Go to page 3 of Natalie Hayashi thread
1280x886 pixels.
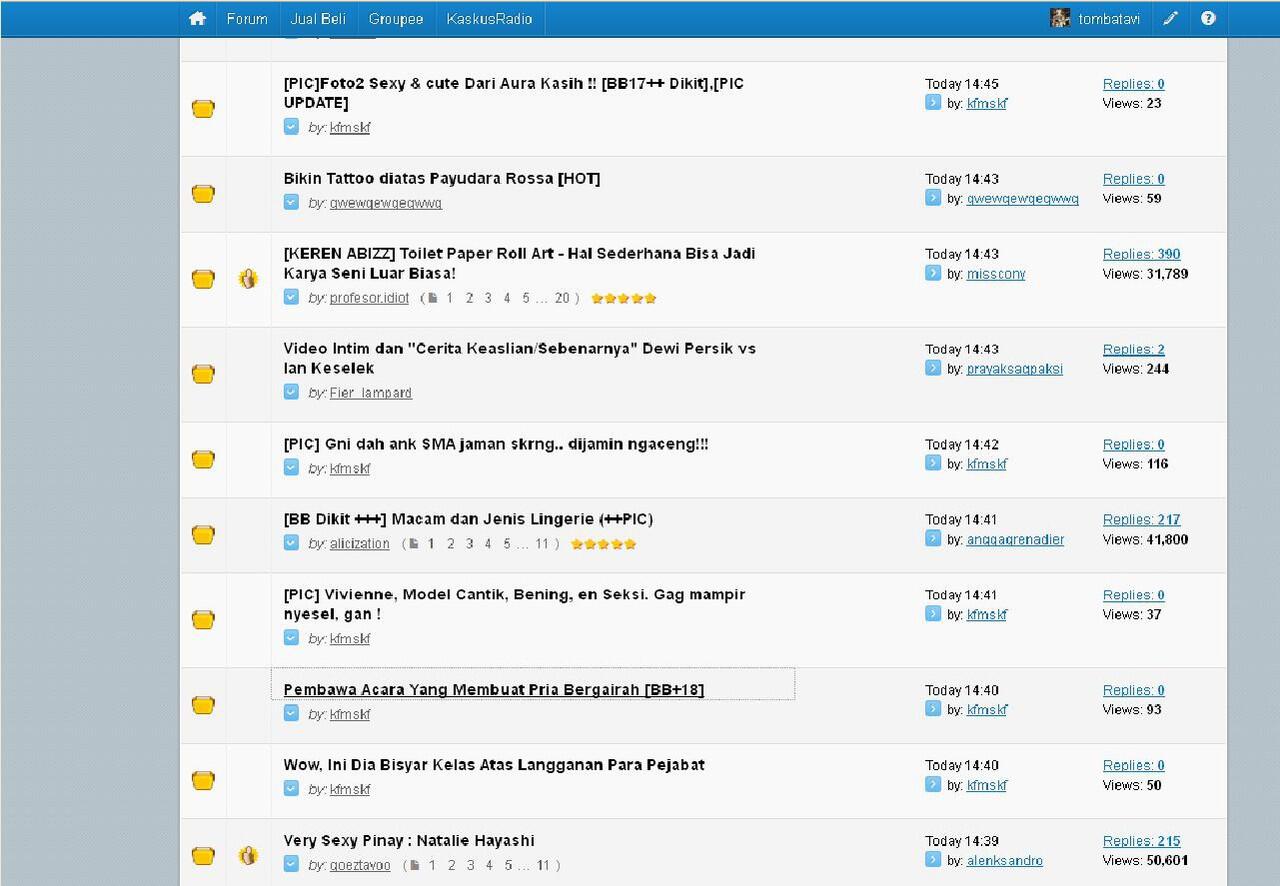470,865
